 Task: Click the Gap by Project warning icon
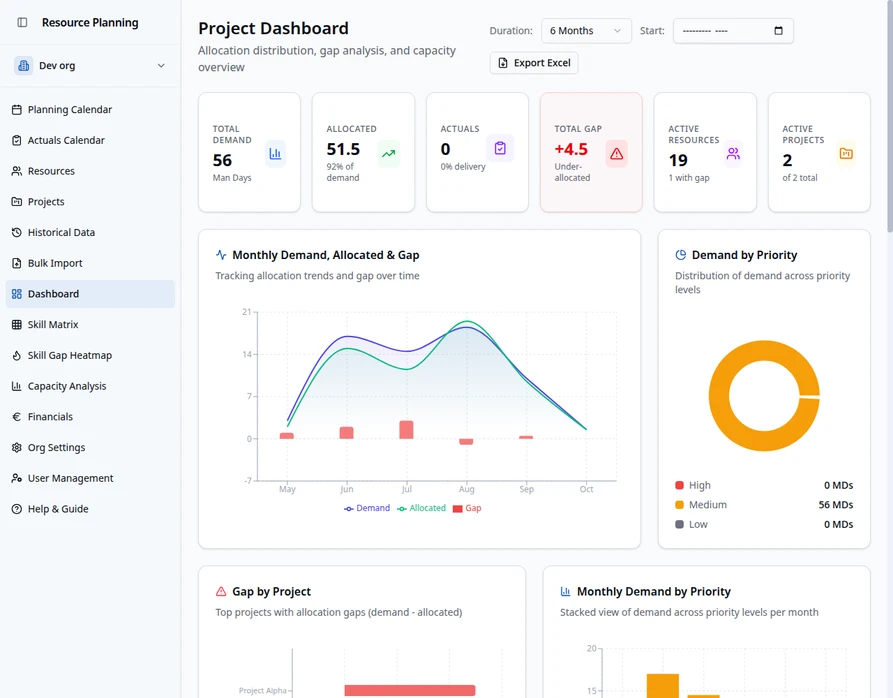[221, 592]
